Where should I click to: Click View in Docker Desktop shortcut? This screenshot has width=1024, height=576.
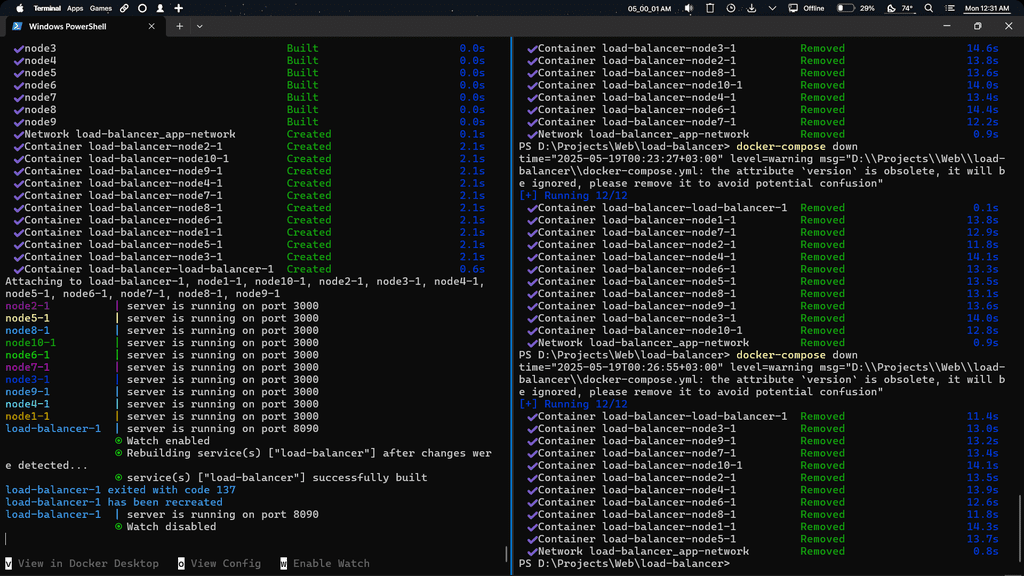point(82,564)
